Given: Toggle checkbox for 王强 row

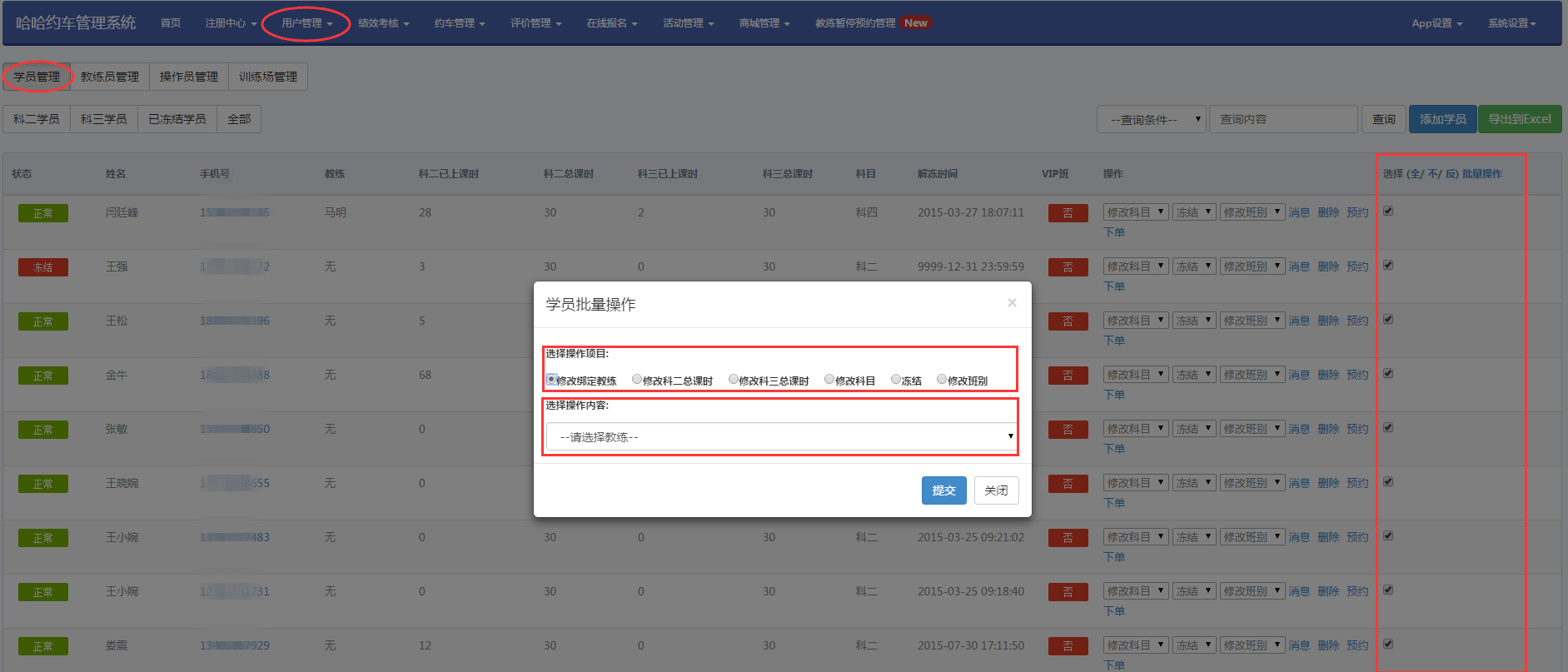Looking at the screenshot, I should pyautogui.click(x=1388, y=266).
